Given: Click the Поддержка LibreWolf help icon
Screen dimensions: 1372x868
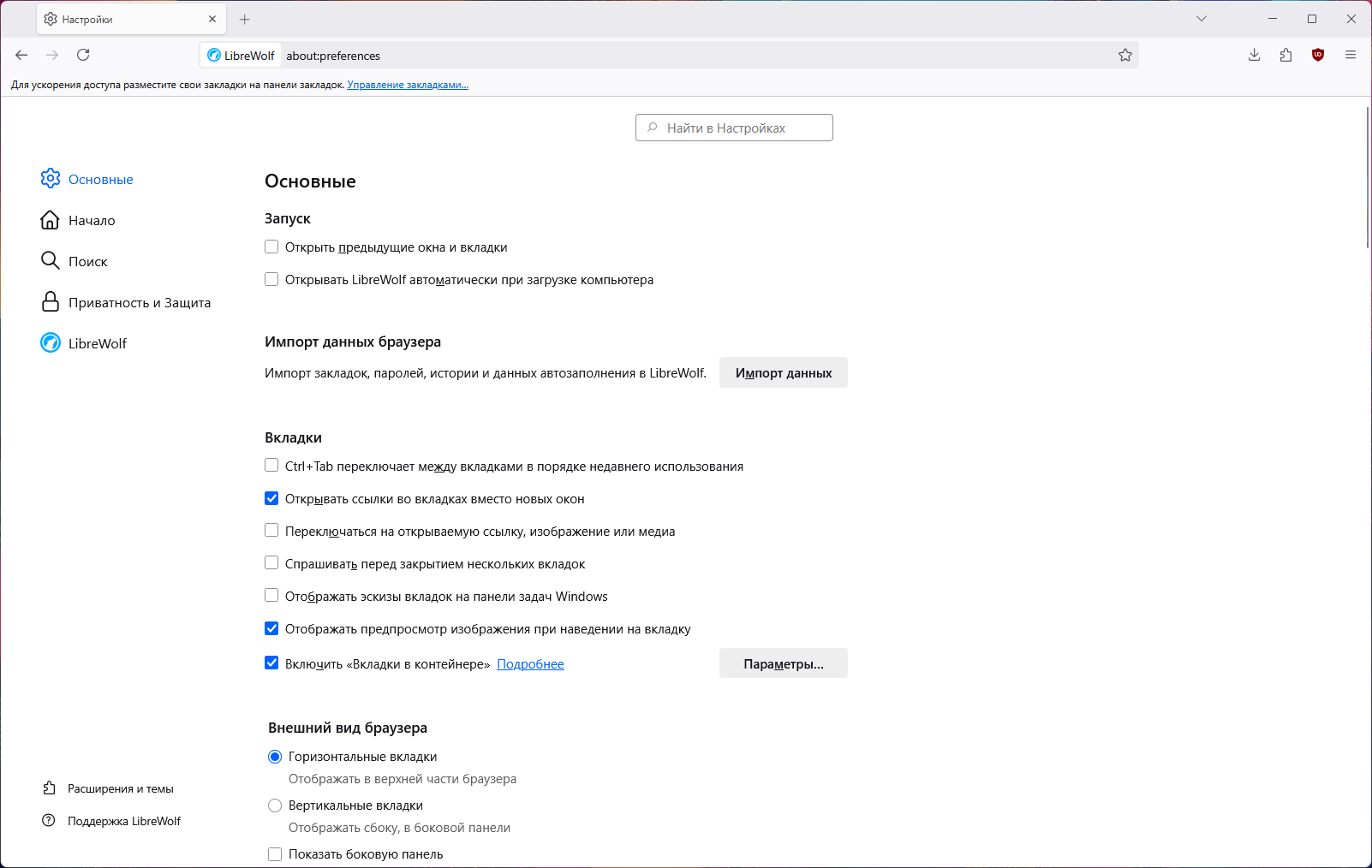Looking at the screenshot, I should tap(49, 821).
